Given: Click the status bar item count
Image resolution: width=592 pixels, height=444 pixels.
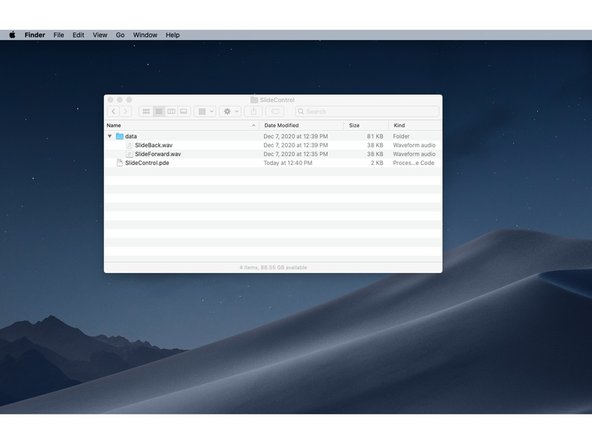Looking at the screenshot, I should (x=273, y=267).
